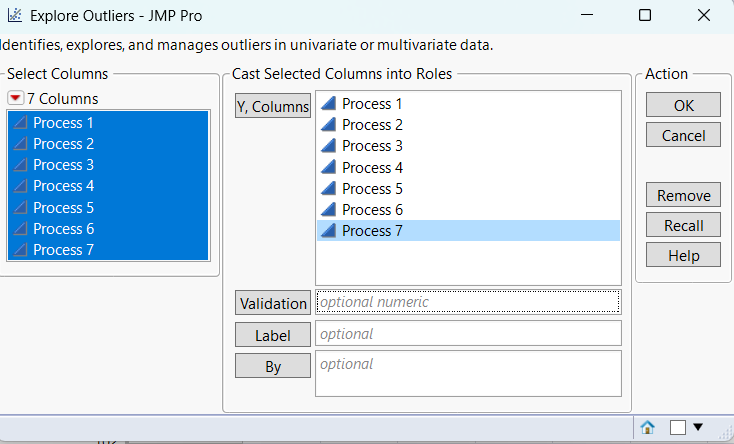Toggle the checkbox in the status bar
Image resolution: width=734 pixels, height=444 pixels.
[678, 427]
